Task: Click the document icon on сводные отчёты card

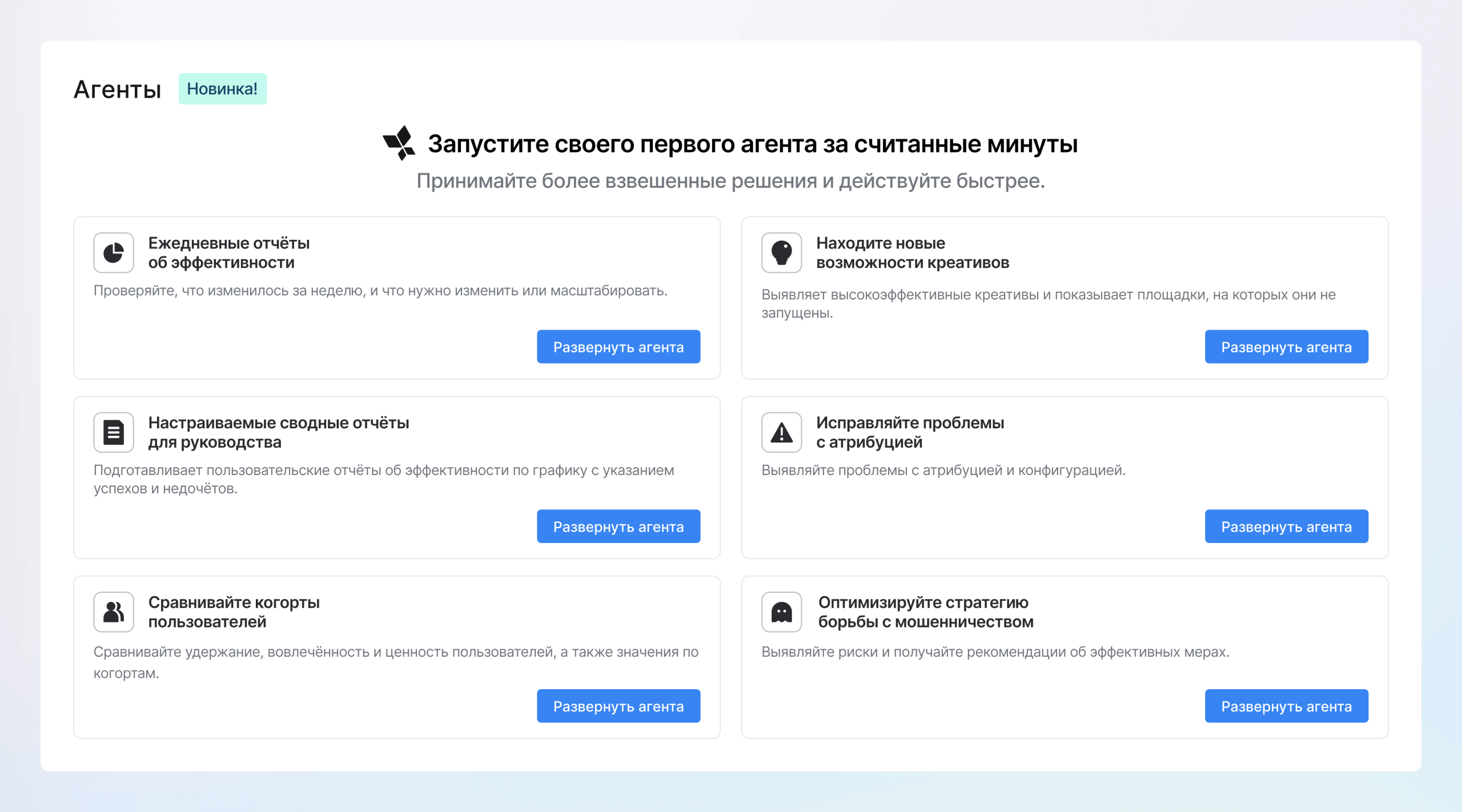Action: coord(114,432)
